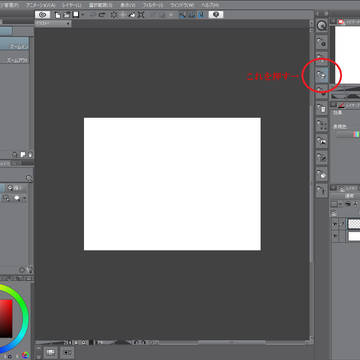Viewport: 360px width, 360px height.
Task: Open the canvas tab dropdown arrow
Action: (68, 23)
